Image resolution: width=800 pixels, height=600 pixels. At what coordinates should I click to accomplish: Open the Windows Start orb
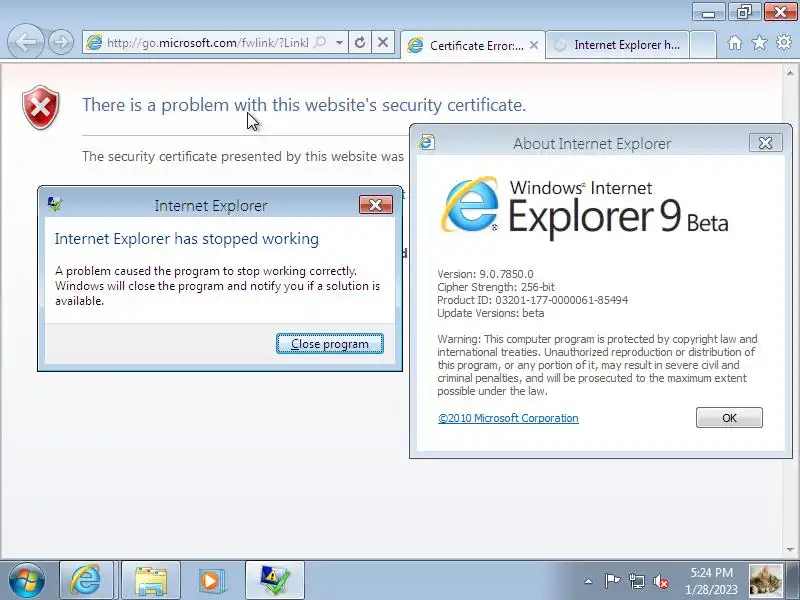click(27, 581)
